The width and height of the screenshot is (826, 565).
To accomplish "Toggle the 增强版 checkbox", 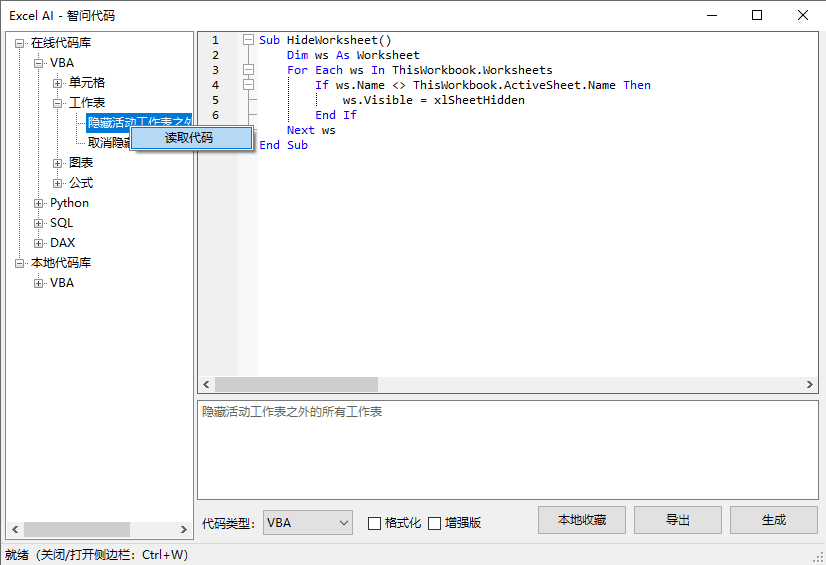I will click(x=435, y=523).
